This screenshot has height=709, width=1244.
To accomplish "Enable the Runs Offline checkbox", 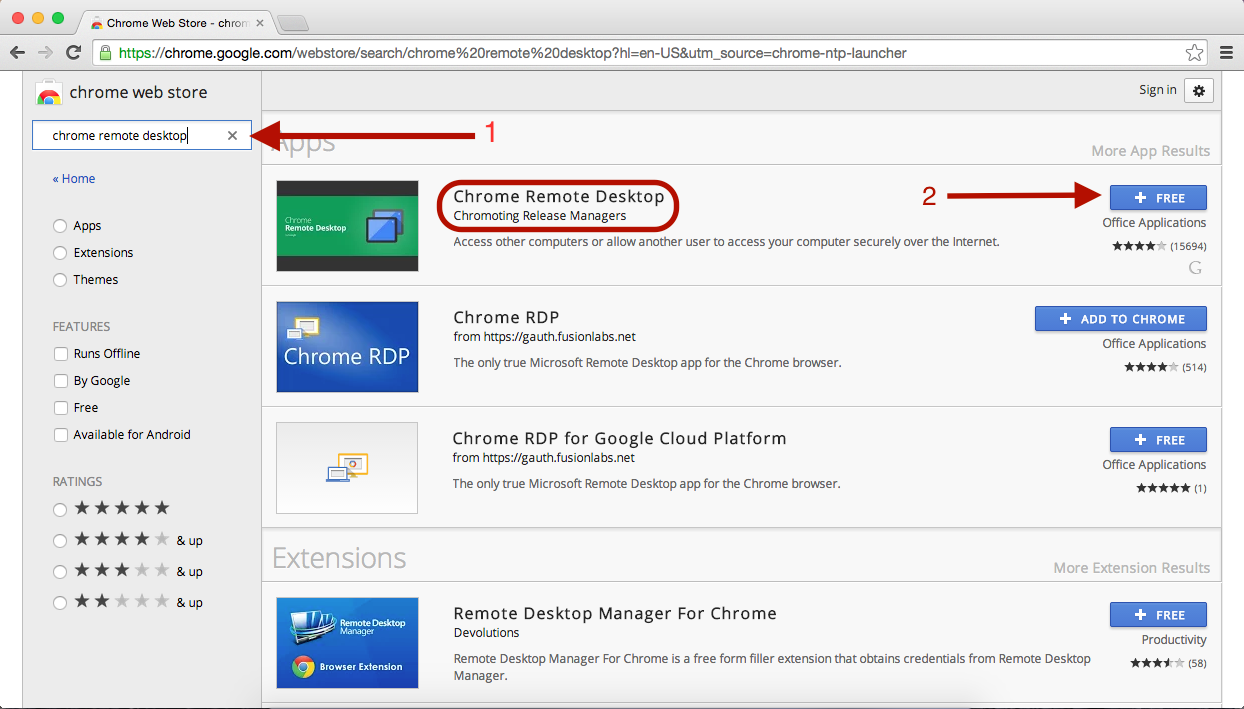I will point(61,354).
